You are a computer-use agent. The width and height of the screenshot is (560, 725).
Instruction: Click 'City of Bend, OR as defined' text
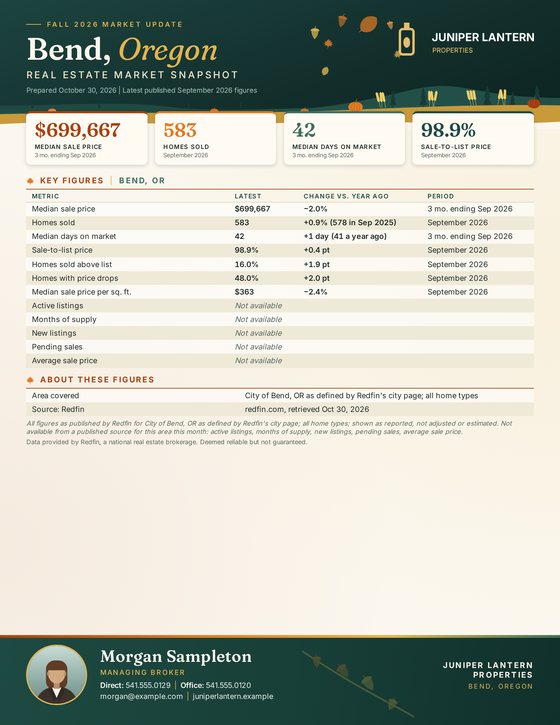point(361,396)
